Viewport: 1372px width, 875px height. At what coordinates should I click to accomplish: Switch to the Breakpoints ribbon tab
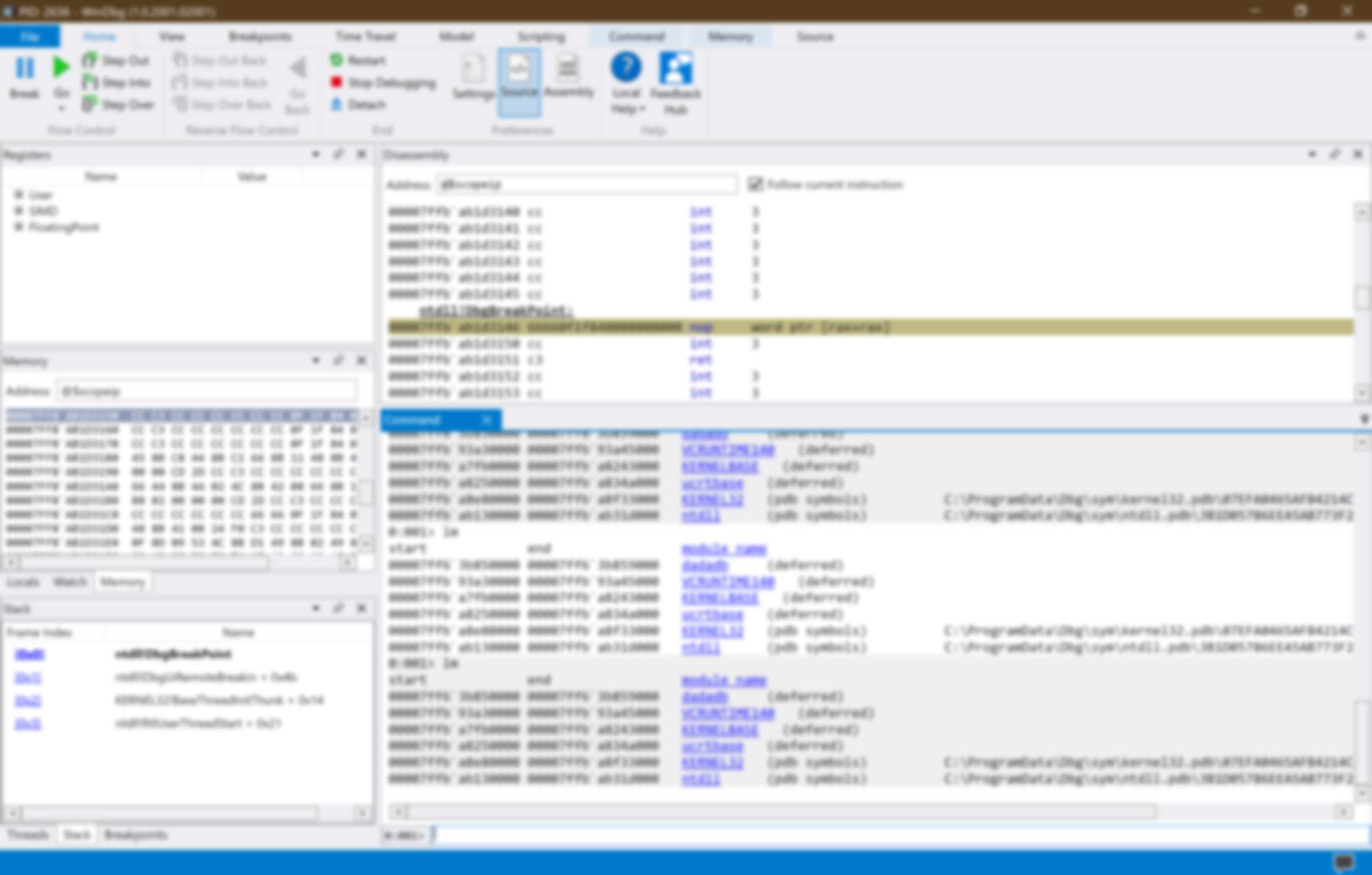[x=260, y=37]
